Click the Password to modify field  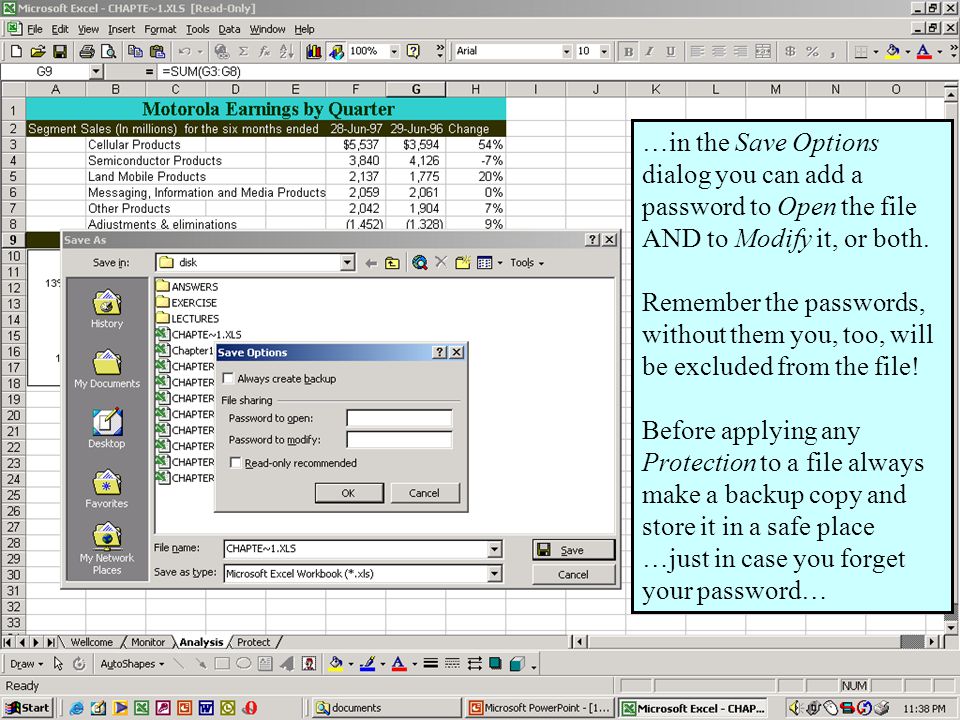(x=399, y=440)
